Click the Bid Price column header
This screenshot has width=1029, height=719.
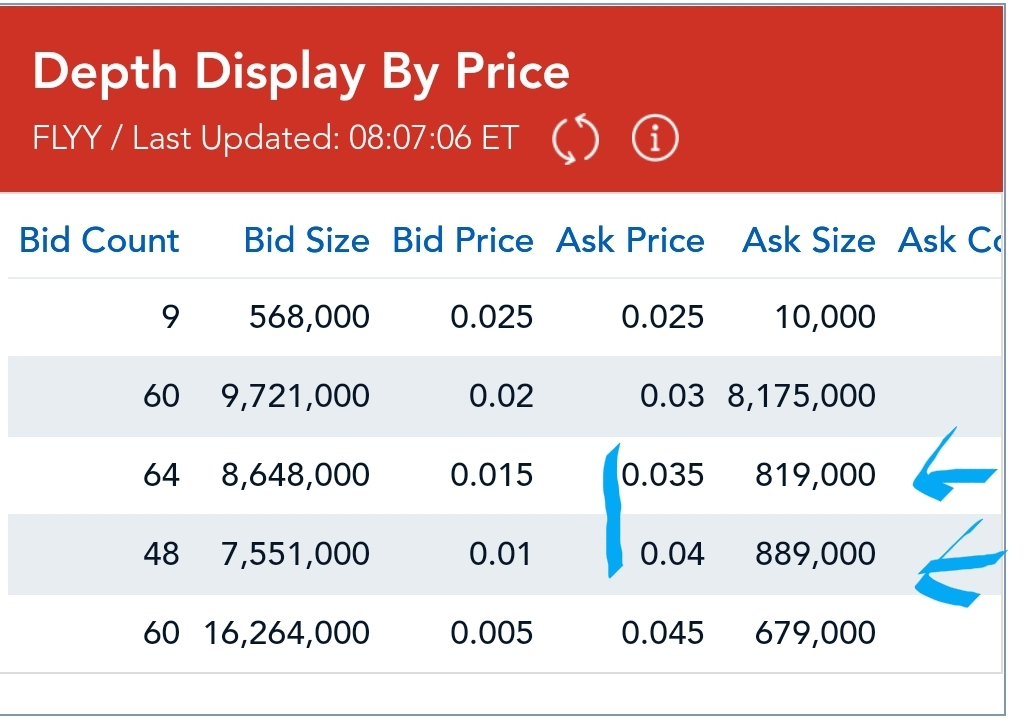pos(463,241)
